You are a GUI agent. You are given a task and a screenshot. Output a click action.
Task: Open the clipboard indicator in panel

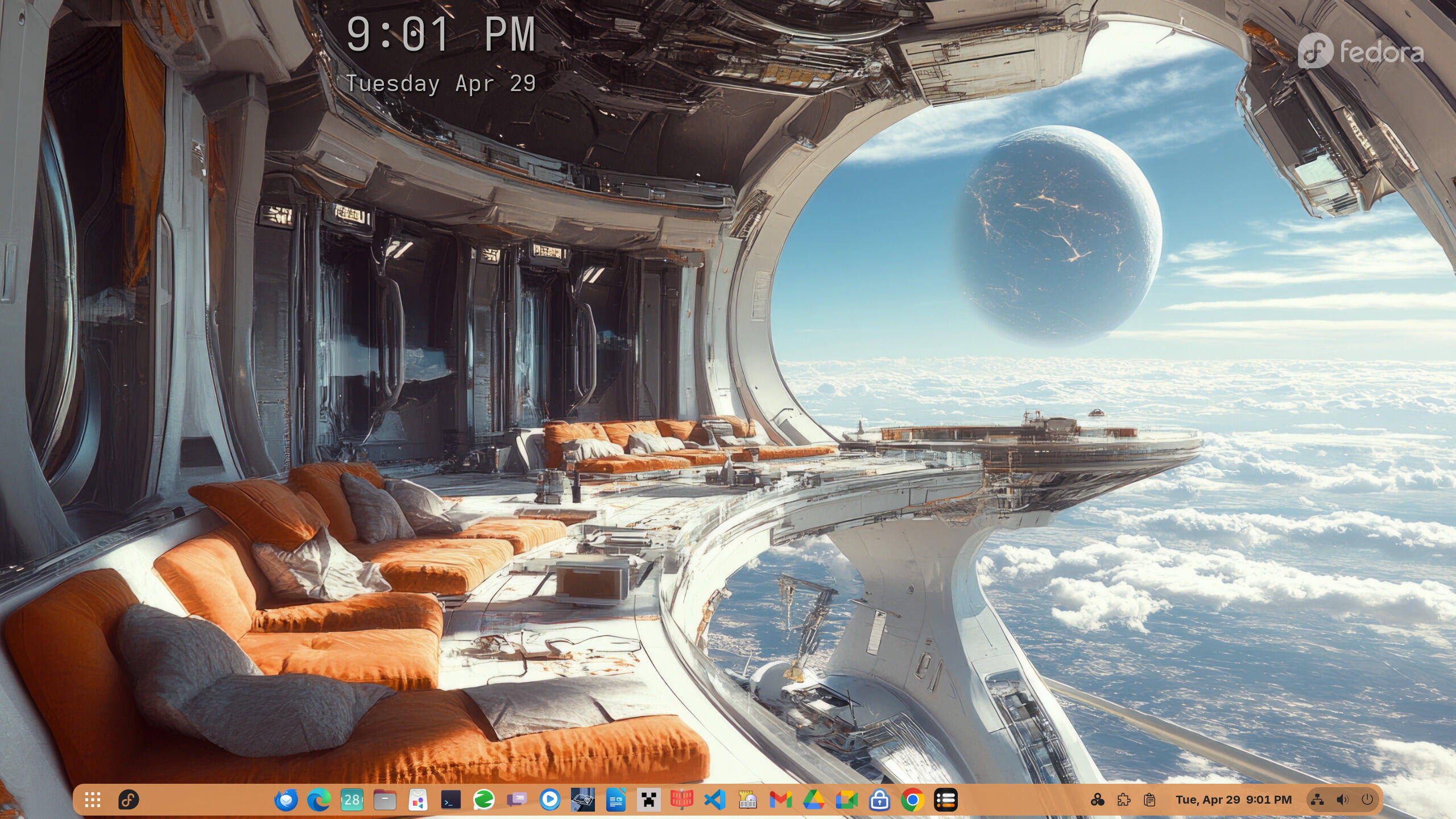(1149, 800)
